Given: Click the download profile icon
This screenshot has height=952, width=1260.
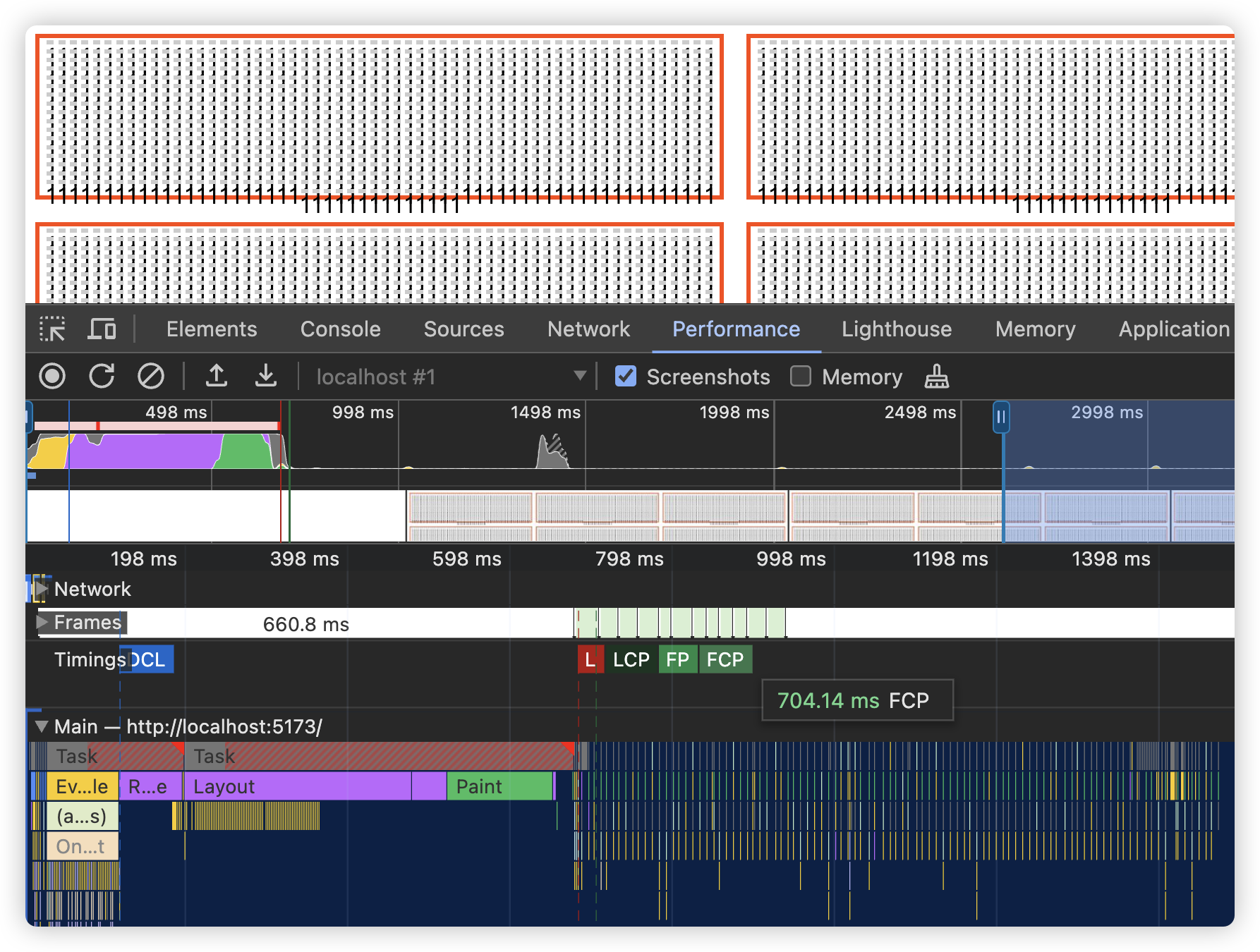Looking at the screenshot, I should point(265,377).
